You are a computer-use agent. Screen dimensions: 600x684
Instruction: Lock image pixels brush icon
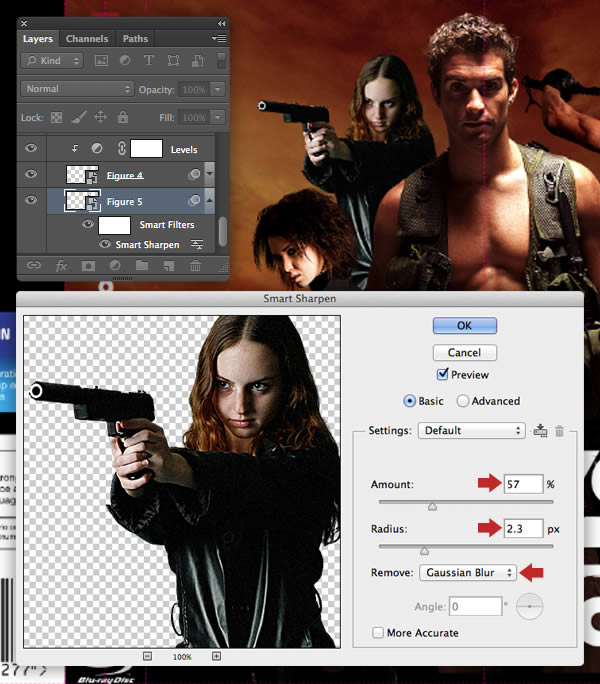point(79,117)
